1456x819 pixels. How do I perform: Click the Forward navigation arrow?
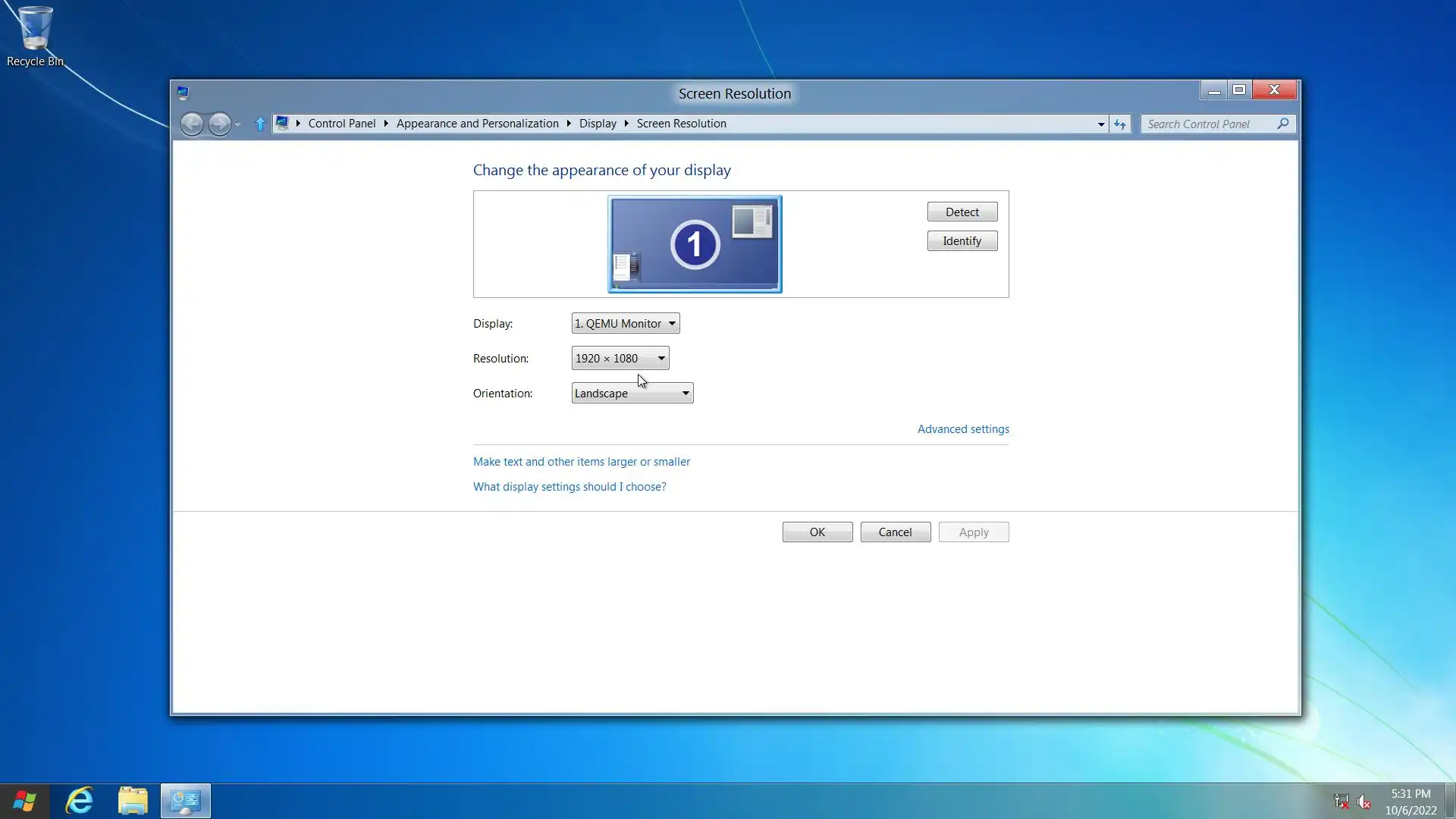pos(219,124)
